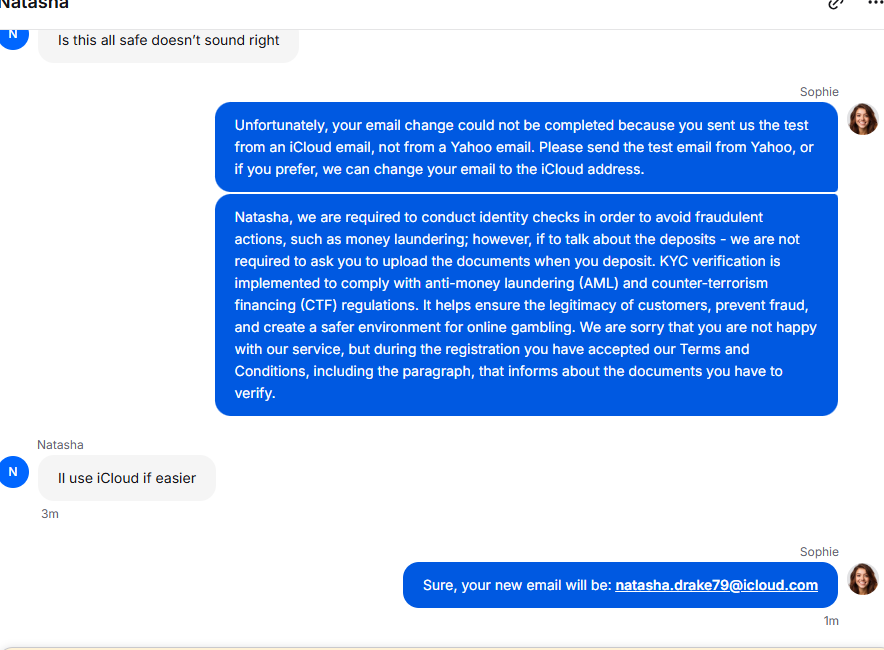884x650 pixels.
Task: Click Natasha's avatar beside 'Is this all safe'
Action: coord(13,35)
